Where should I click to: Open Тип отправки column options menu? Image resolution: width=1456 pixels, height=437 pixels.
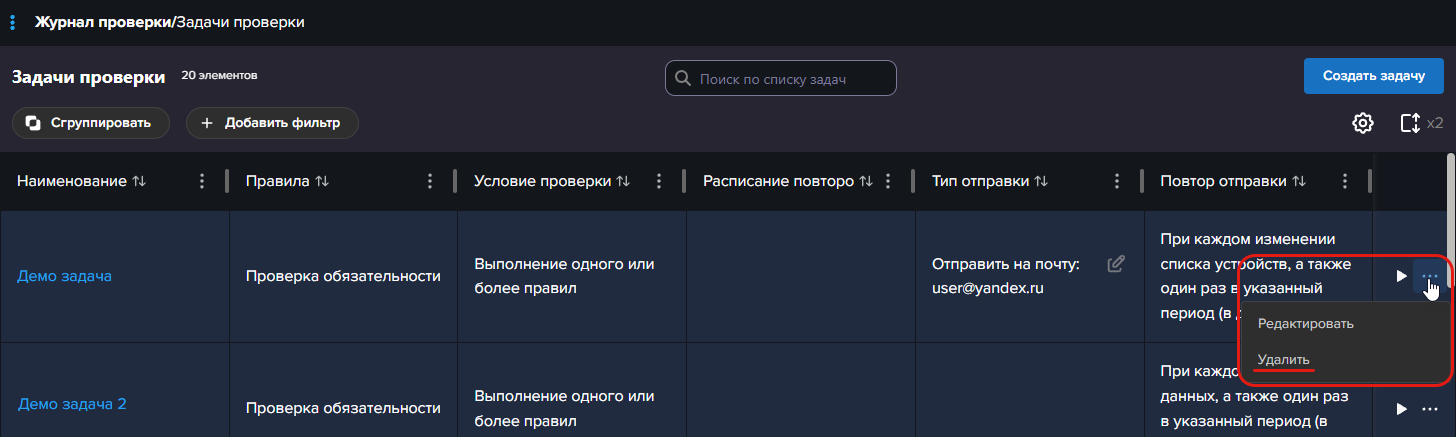click(x=1117, y=181)
